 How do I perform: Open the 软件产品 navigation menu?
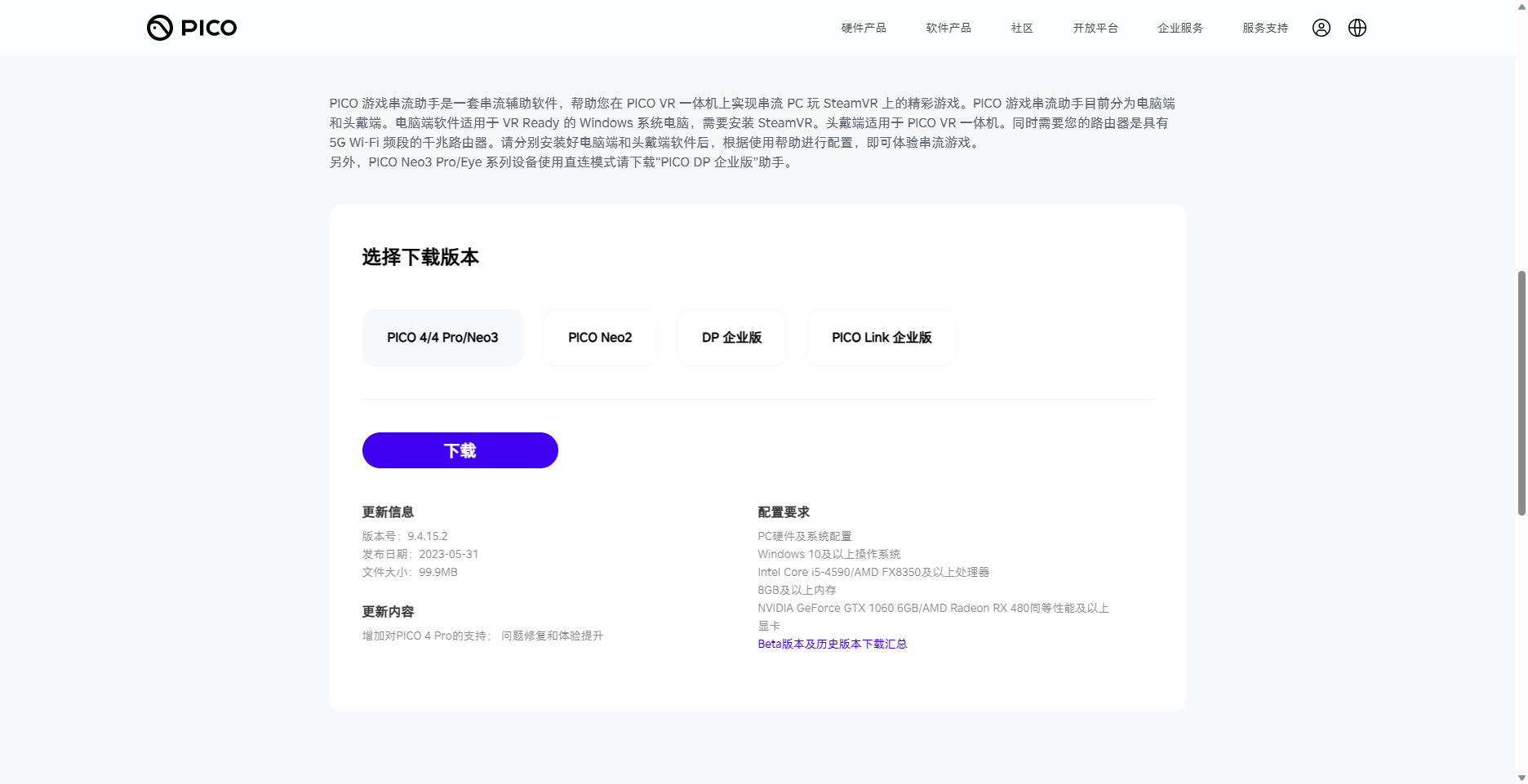[x=948, y=28]
